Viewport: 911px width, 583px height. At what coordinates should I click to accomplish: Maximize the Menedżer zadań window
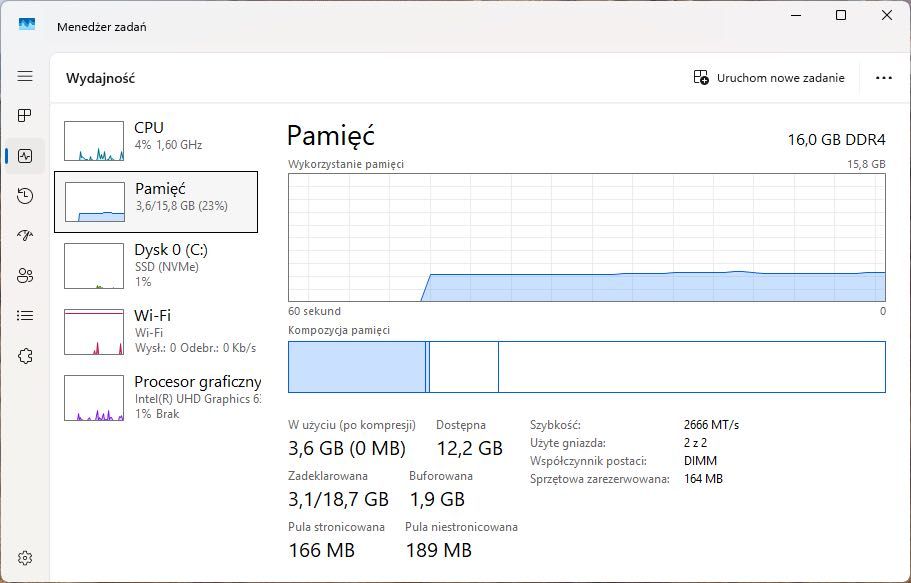841,15
